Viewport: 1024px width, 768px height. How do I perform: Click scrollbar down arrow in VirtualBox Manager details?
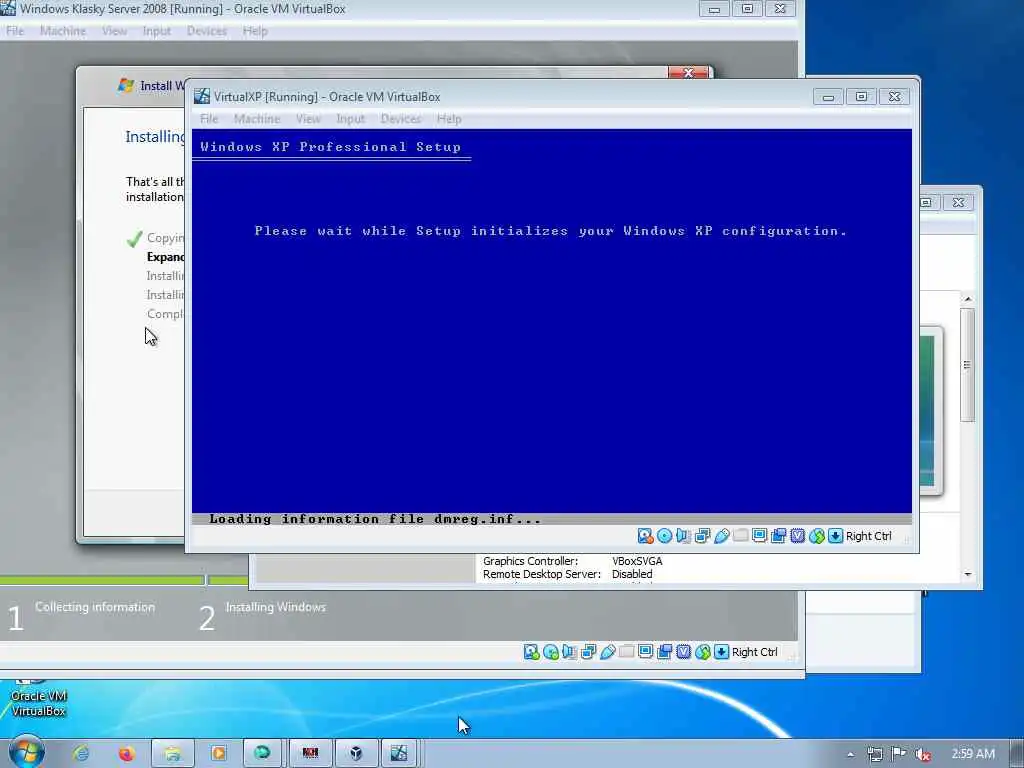(968, 574)
